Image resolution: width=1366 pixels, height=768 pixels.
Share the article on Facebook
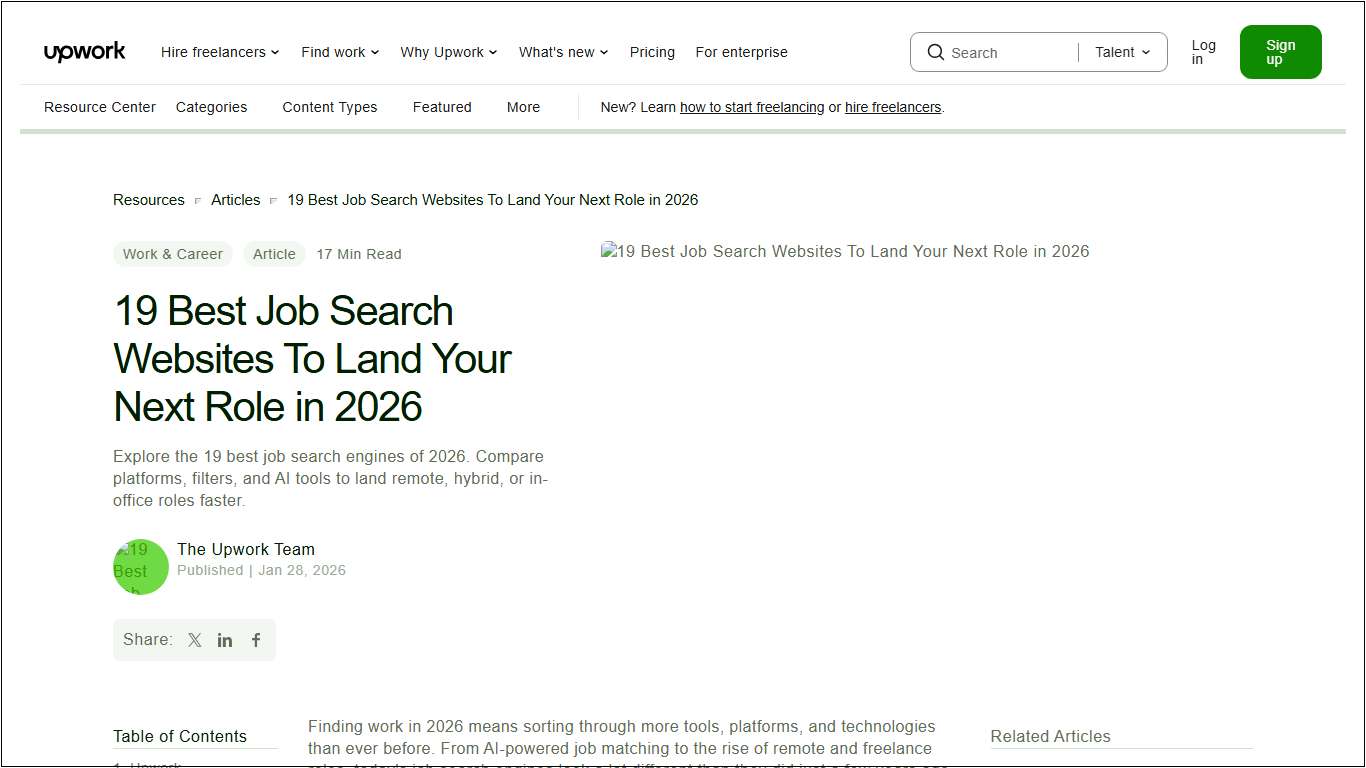tap(256, 640)
